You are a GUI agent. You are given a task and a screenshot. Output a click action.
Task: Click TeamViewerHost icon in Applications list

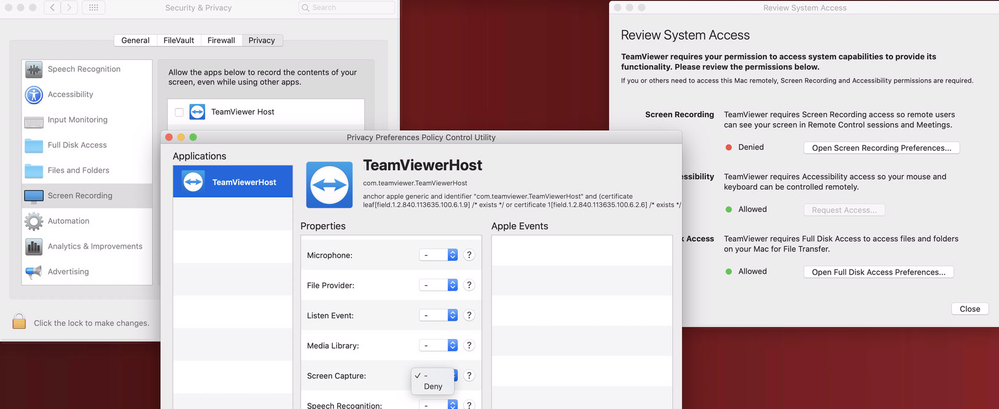192,182
